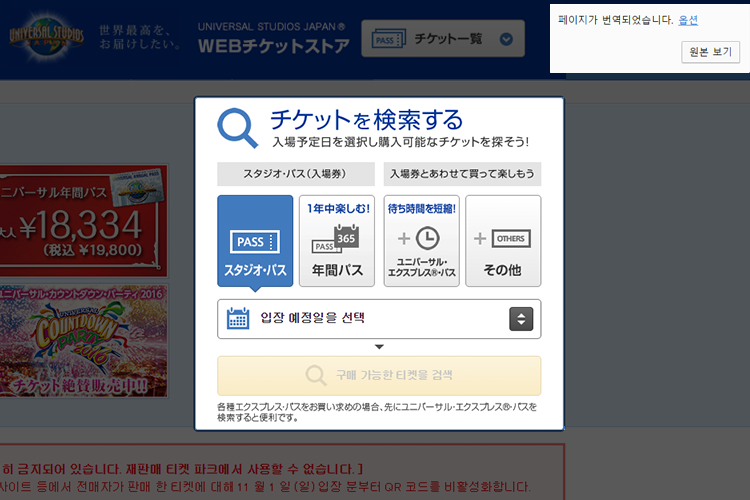
Task: Click the スタジオ・パス（入場券） header label
Action: pyautogui.click(x=296, y=174)
